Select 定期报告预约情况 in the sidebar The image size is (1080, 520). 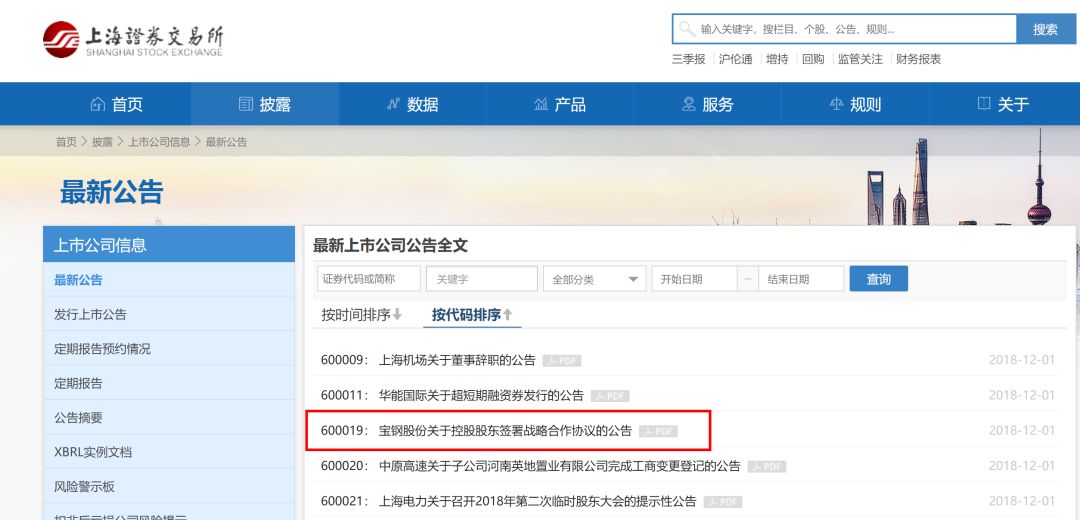[169, 349]
